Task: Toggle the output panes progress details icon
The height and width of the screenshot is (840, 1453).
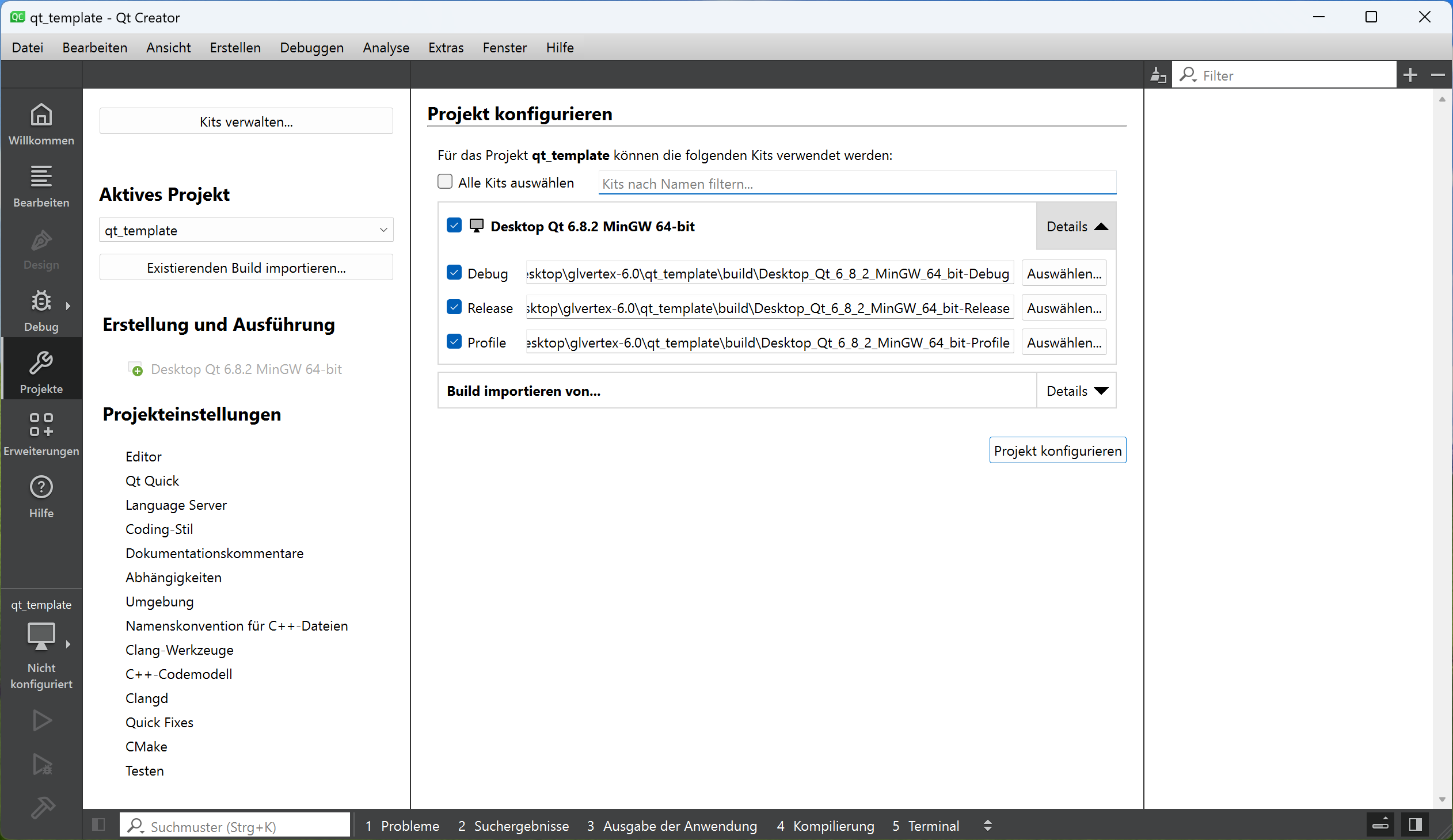Action: (1380, 824)
